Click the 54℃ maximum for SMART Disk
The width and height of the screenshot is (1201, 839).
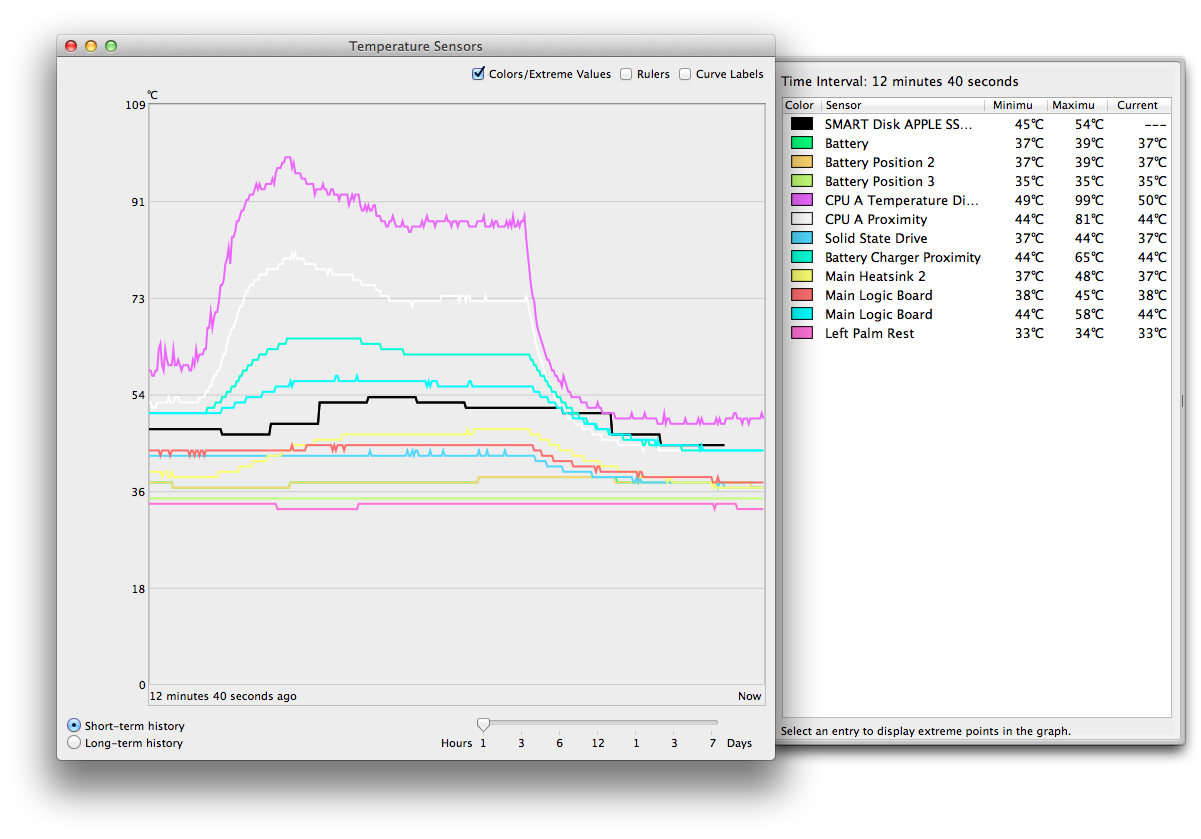[1090, 124]
